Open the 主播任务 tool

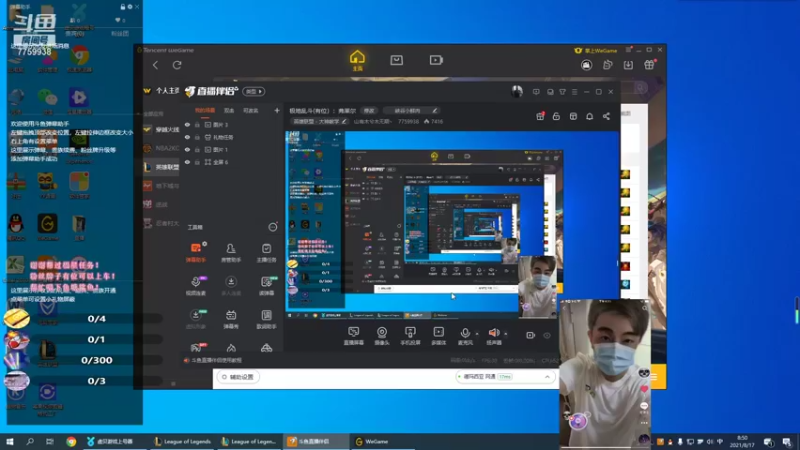(266, 252)
